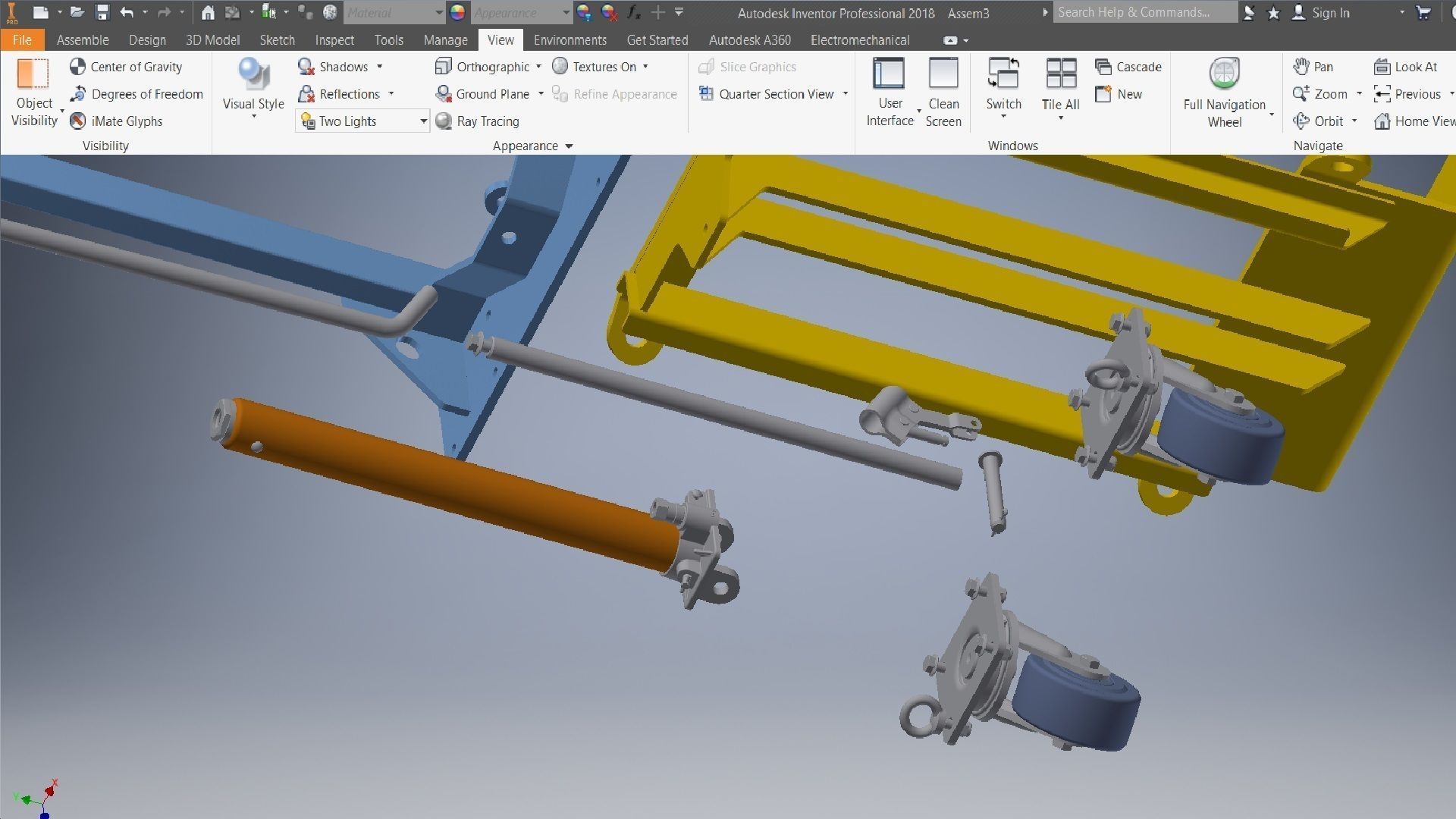Expand the Shadows dropdown arrow
The width and height of the screenshot is (1456, 819).
coord(380,67)
